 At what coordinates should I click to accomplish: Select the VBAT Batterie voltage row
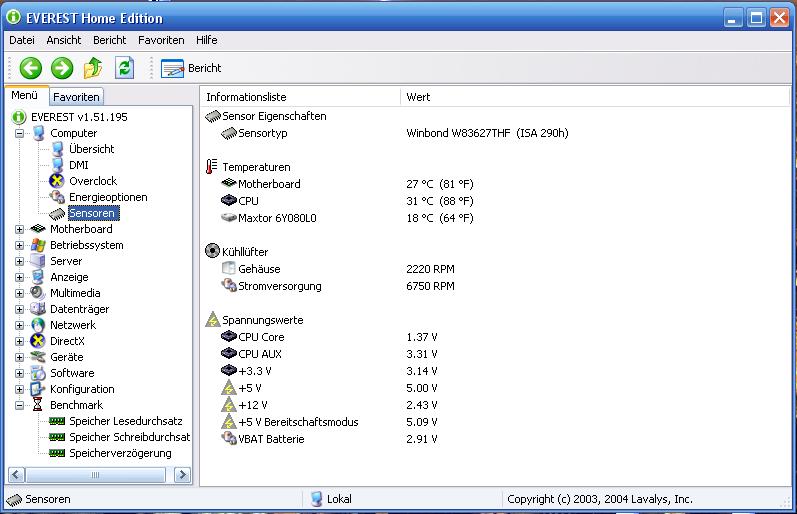329,439
